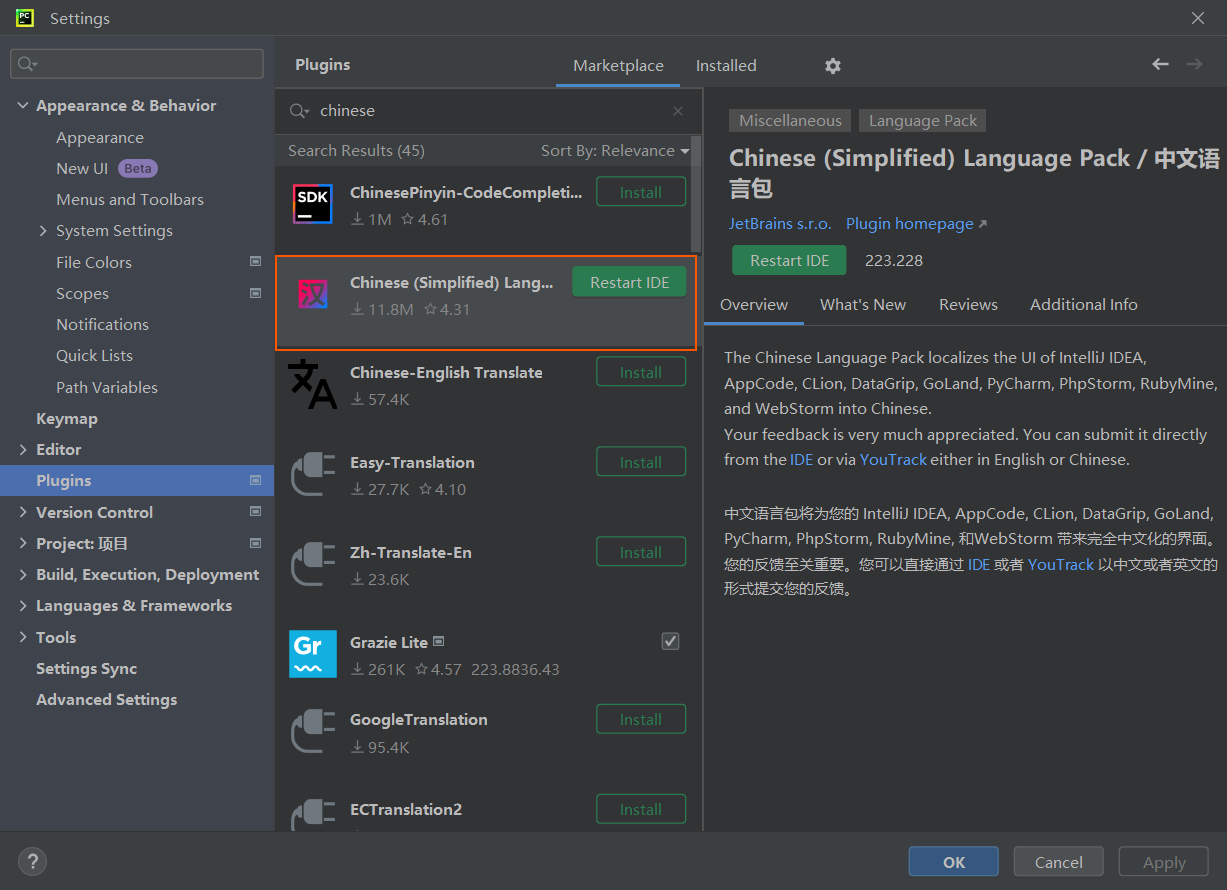Image resolution: width=1227 pixels, height=890 pixels.
Task: Expand the Tools section
Action: click(x=23, y=637)
